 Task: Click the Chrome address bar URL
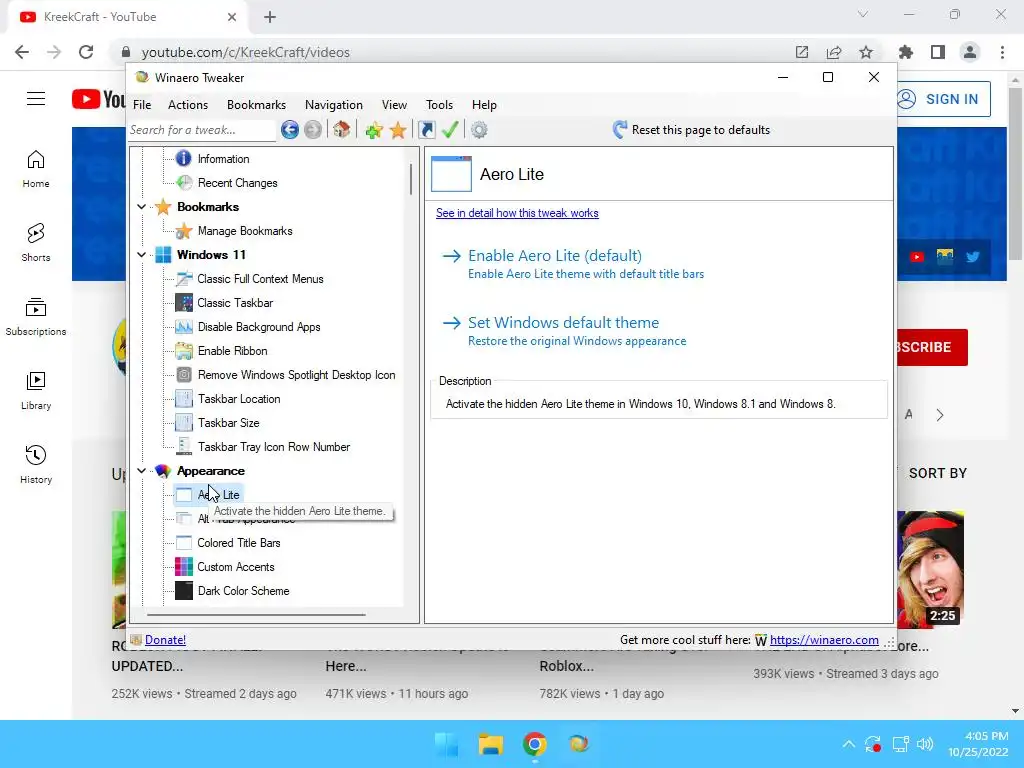tap(246, 52)
